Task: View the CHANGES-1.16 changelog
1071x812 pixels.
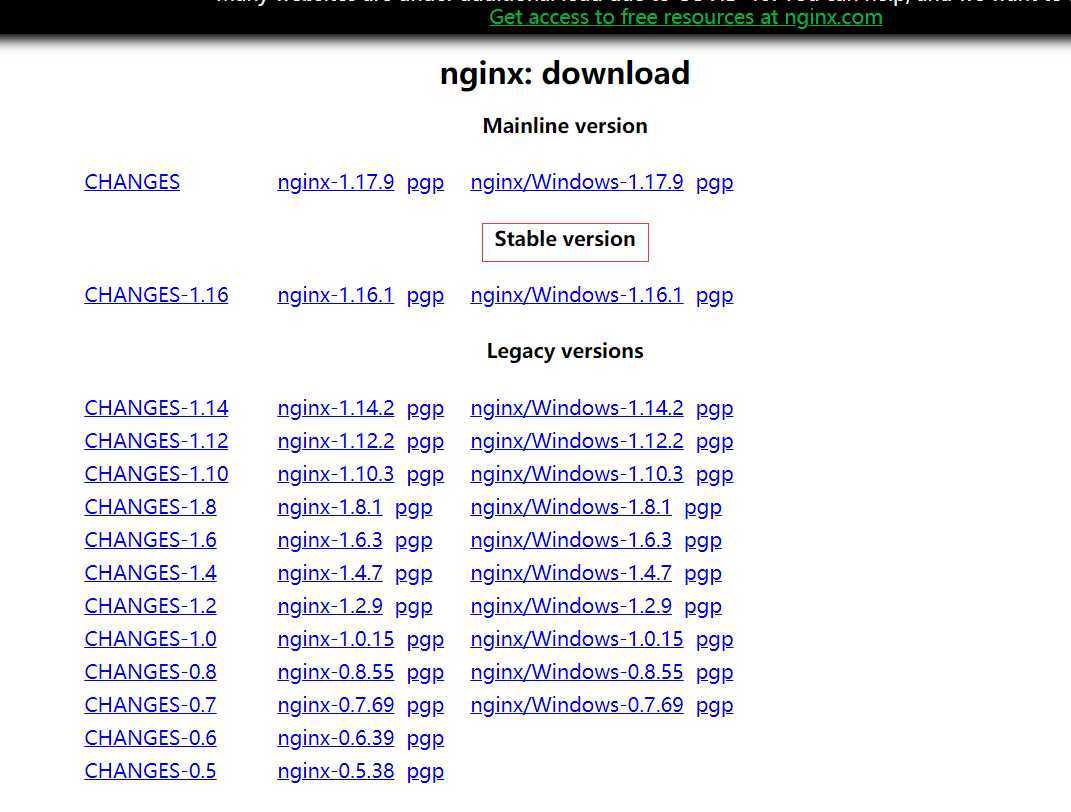Action: pos(156,295)
